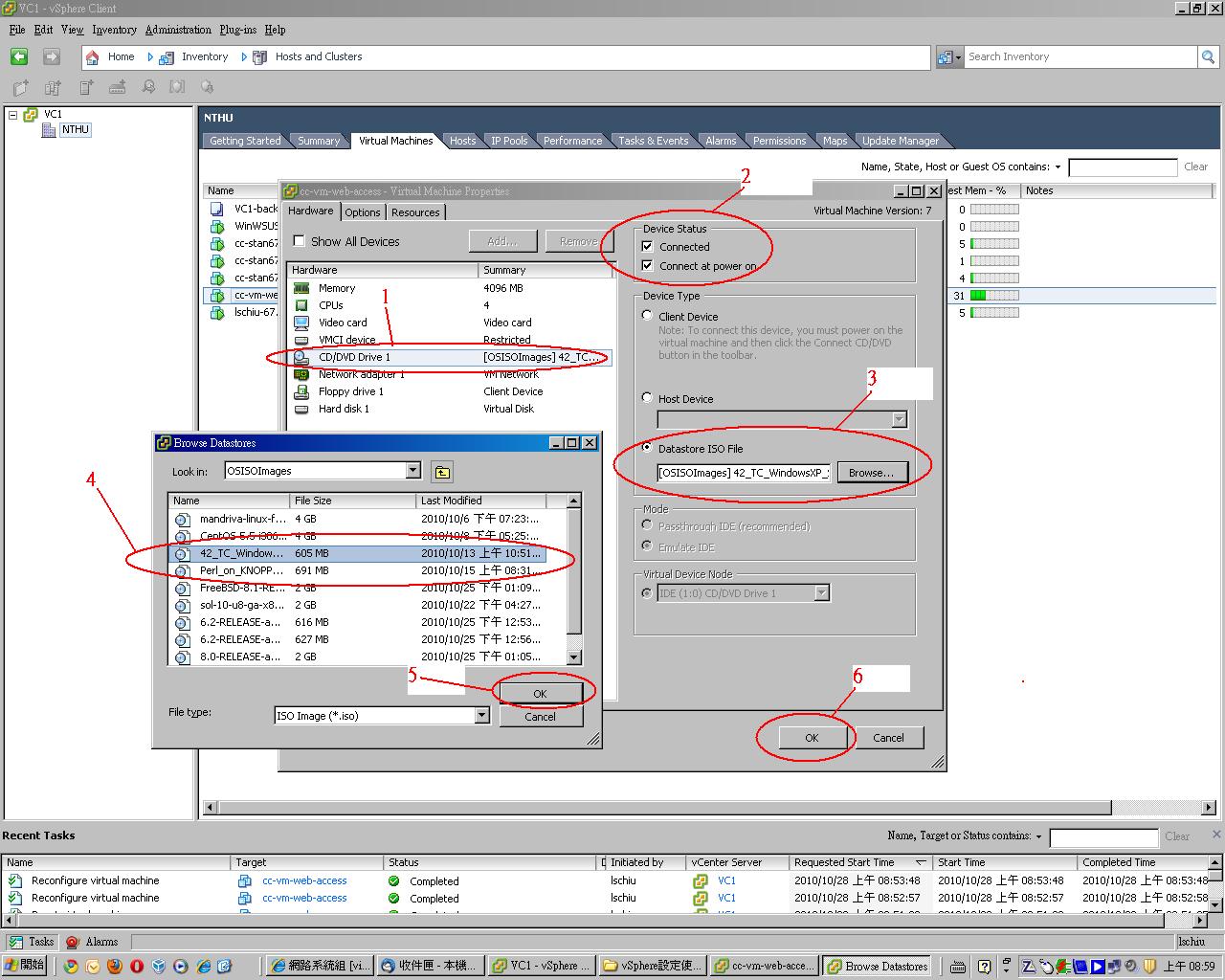Select the CD/DVD Drive 1 hardware icon
Screen dimensions: 1225x980
(301, 358)
